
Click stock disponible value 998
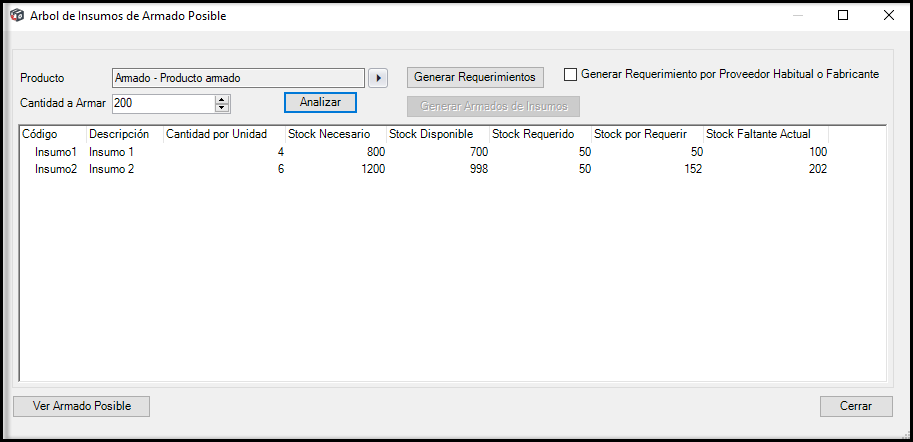coord(478,169)
